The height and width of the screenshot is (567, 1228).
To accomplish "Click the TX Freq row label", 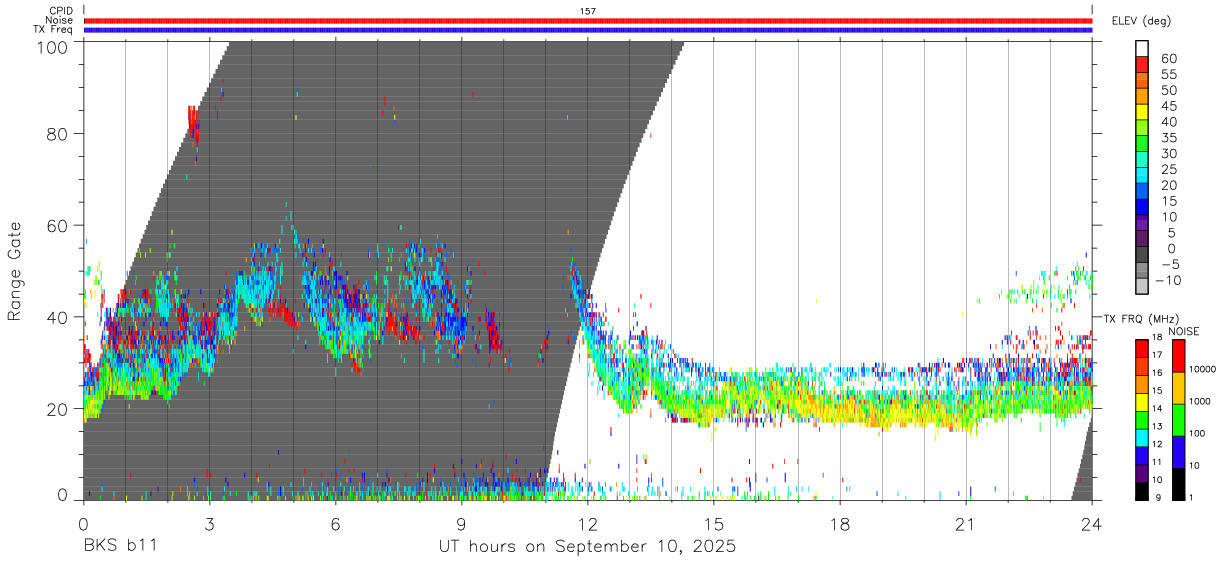I will (52, 29).
